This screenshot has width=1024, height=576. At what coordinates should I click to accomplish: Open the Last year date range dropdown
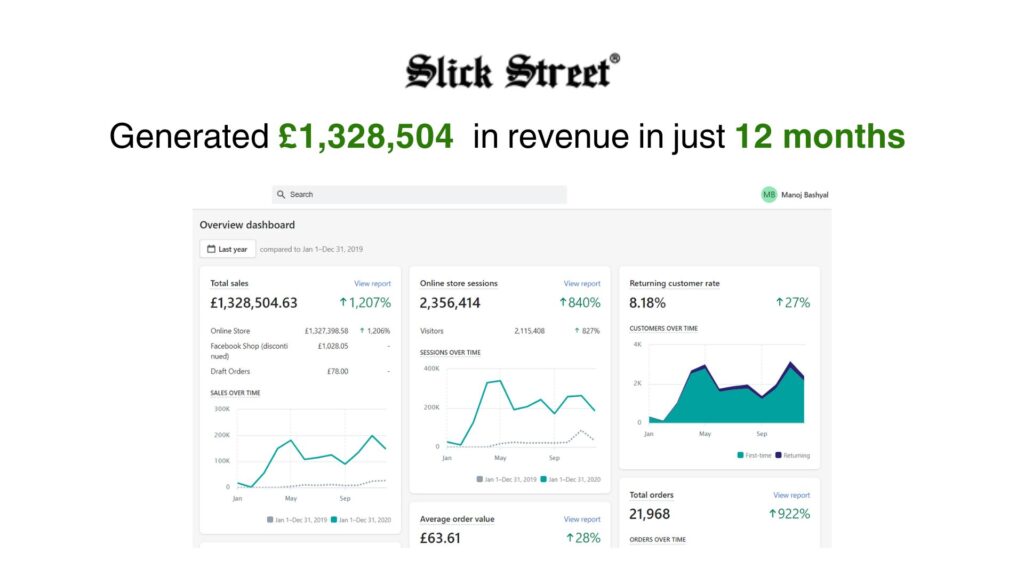point(227,249)
